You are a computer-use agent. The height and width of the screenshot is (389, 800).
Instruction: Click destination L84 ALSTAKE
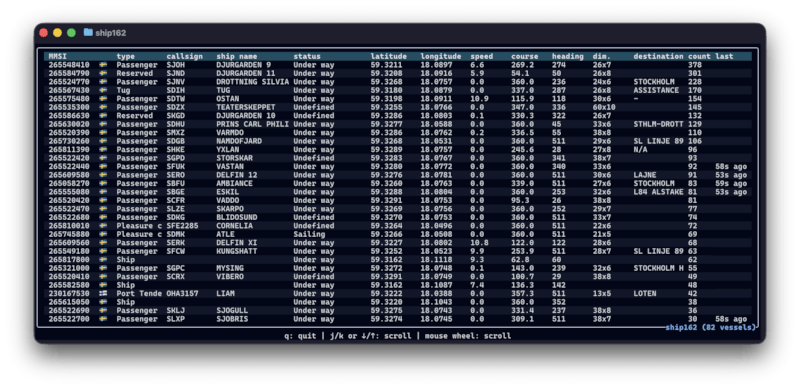tap(658, 192)
